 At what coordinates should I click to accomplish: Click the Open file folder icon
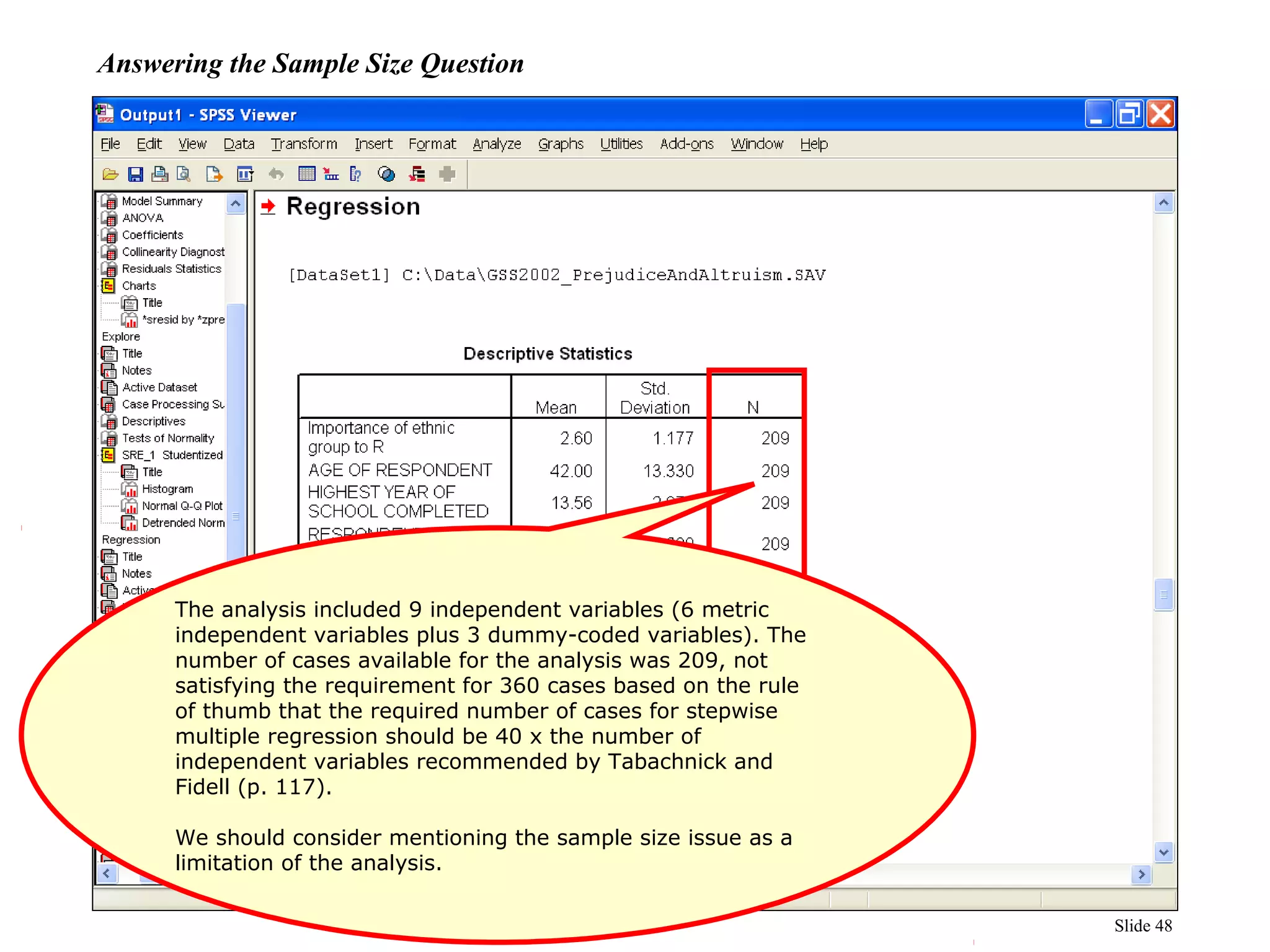point(110,174)
